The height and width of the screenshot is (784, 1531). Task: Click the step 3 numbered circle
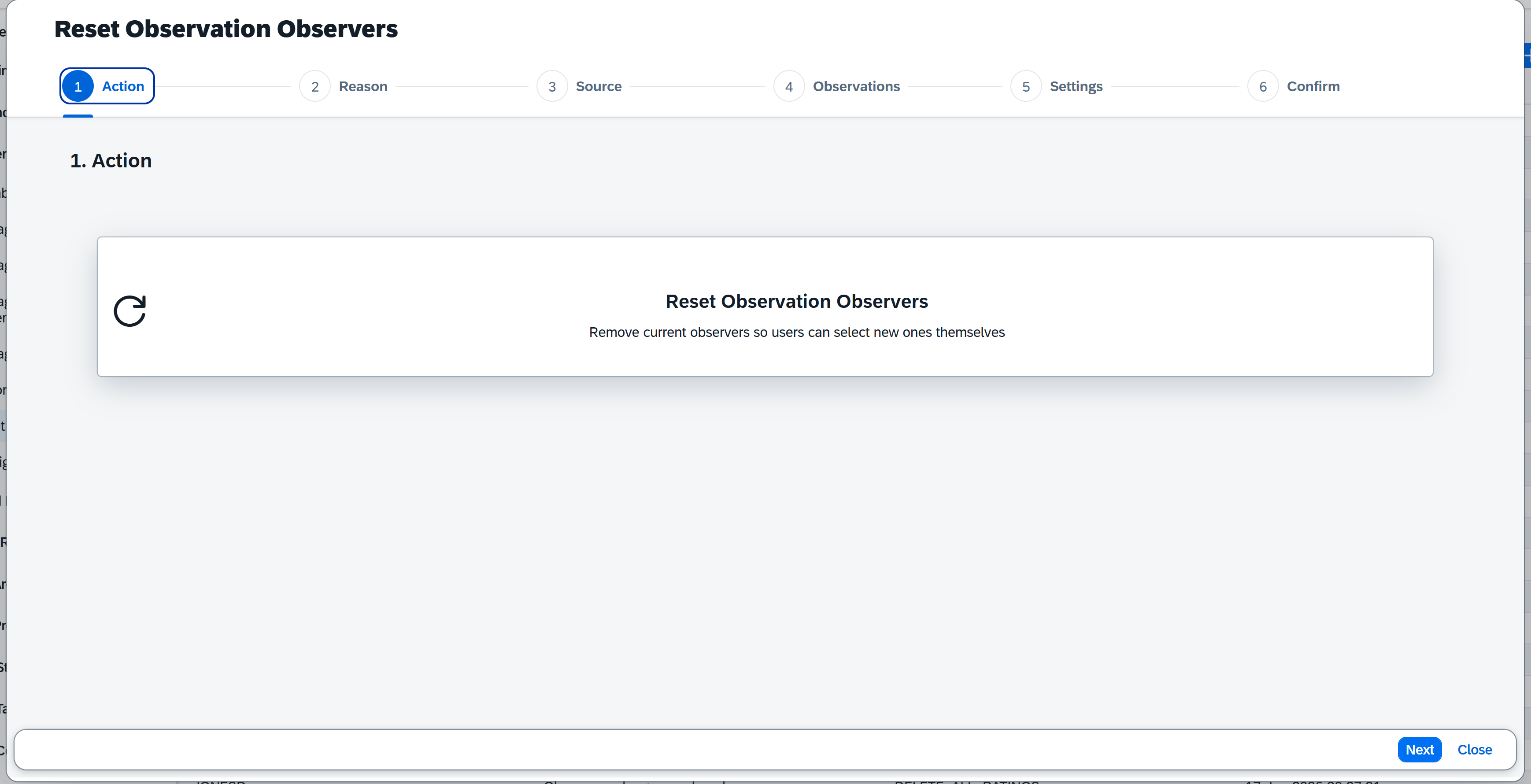click(551, 87)
